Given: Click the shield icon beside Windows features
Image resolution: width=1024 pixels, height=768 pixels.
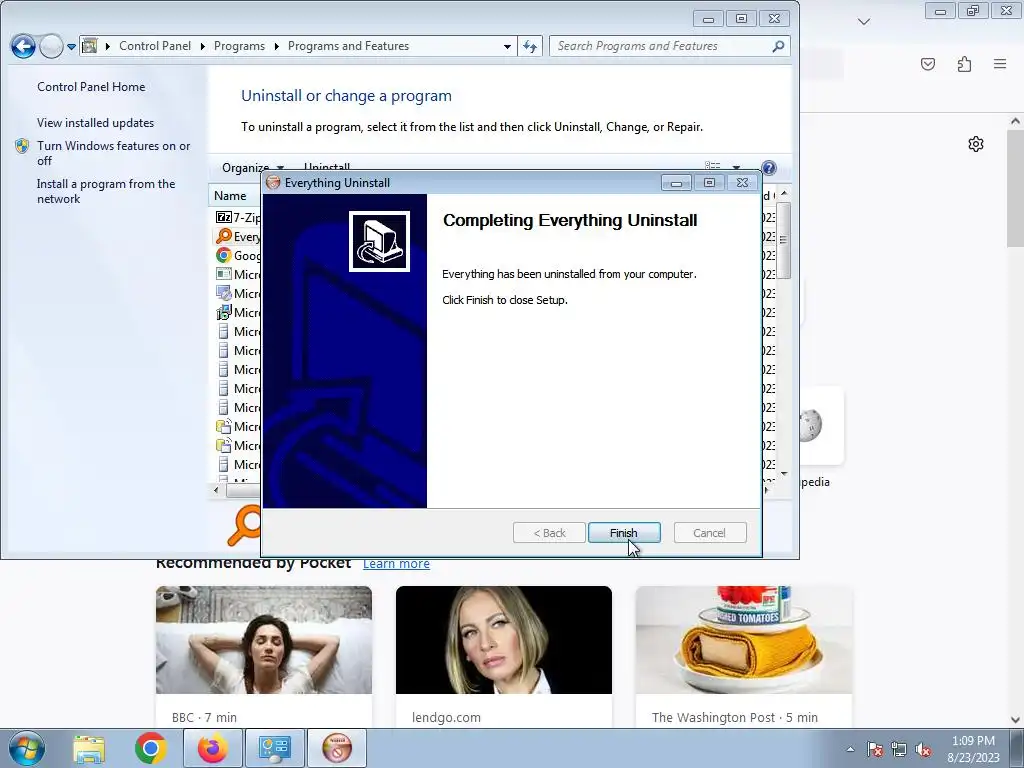Looking at the screenshot, I should coord(22,146).
